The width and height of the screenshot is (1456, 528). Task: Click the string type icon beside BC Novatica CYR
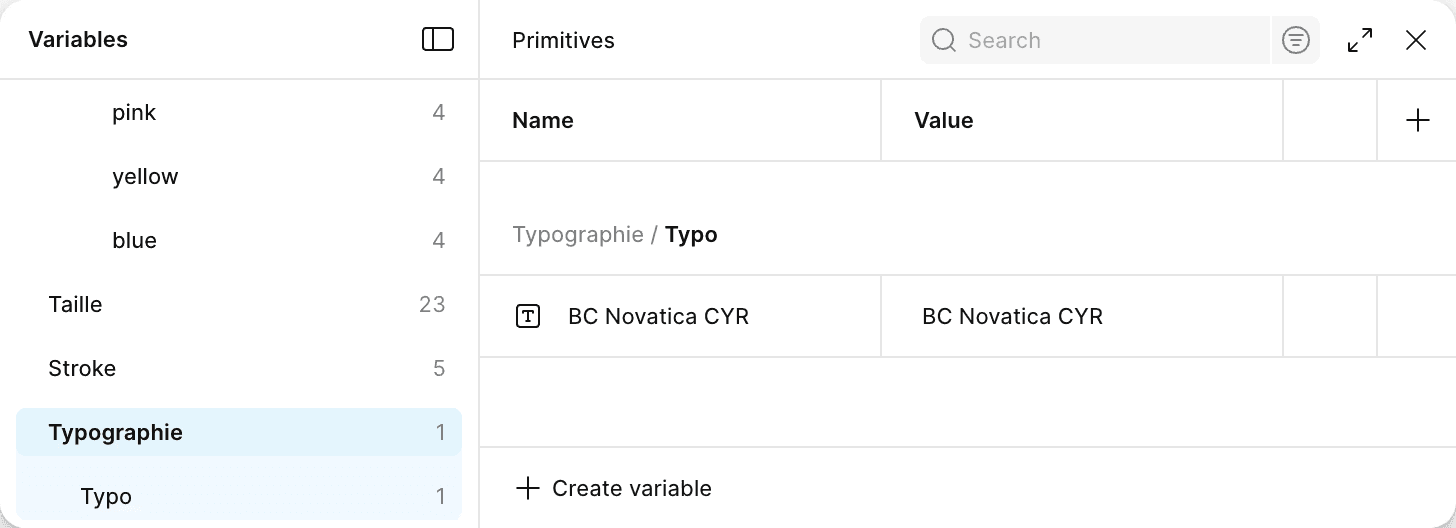pyautogui.click(x=528, y=317)
